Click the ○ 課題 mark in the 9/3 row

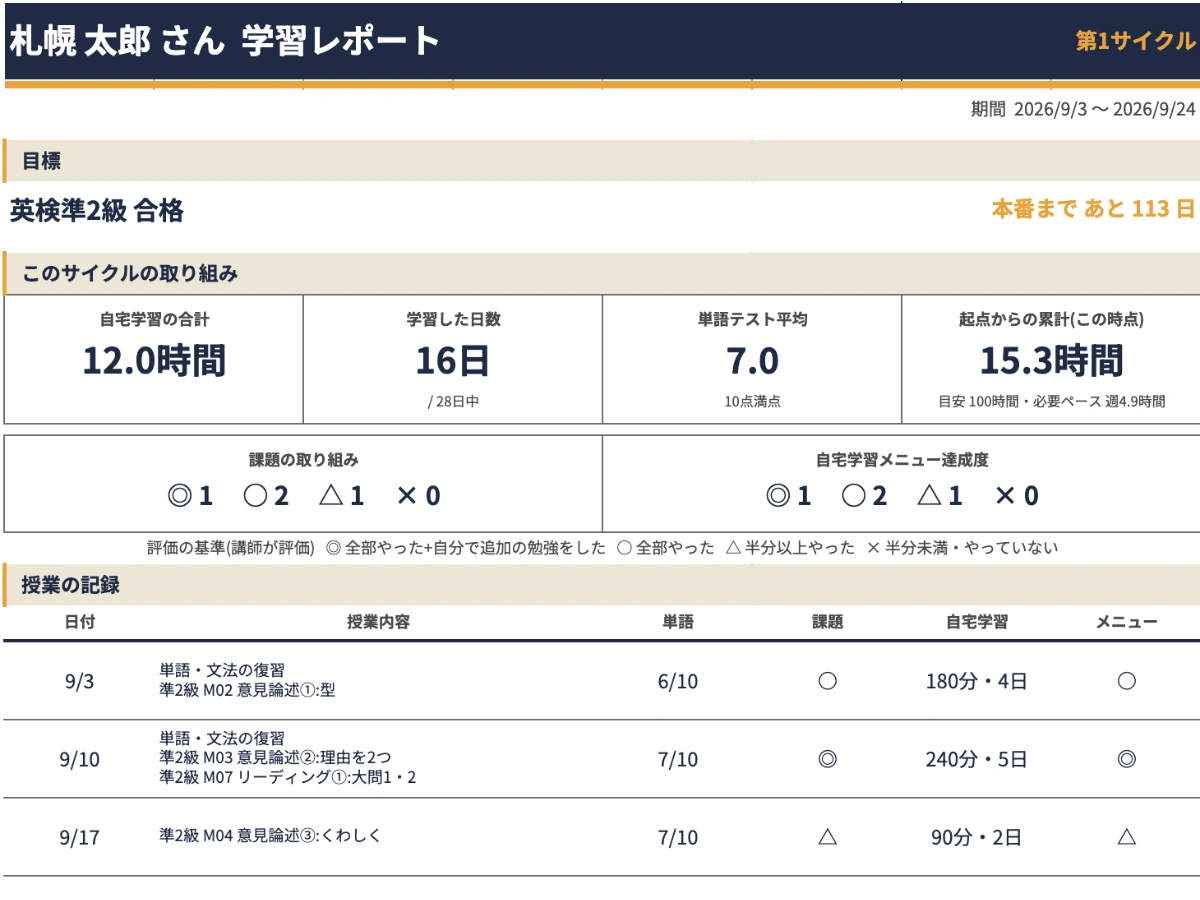click(827, 682)
